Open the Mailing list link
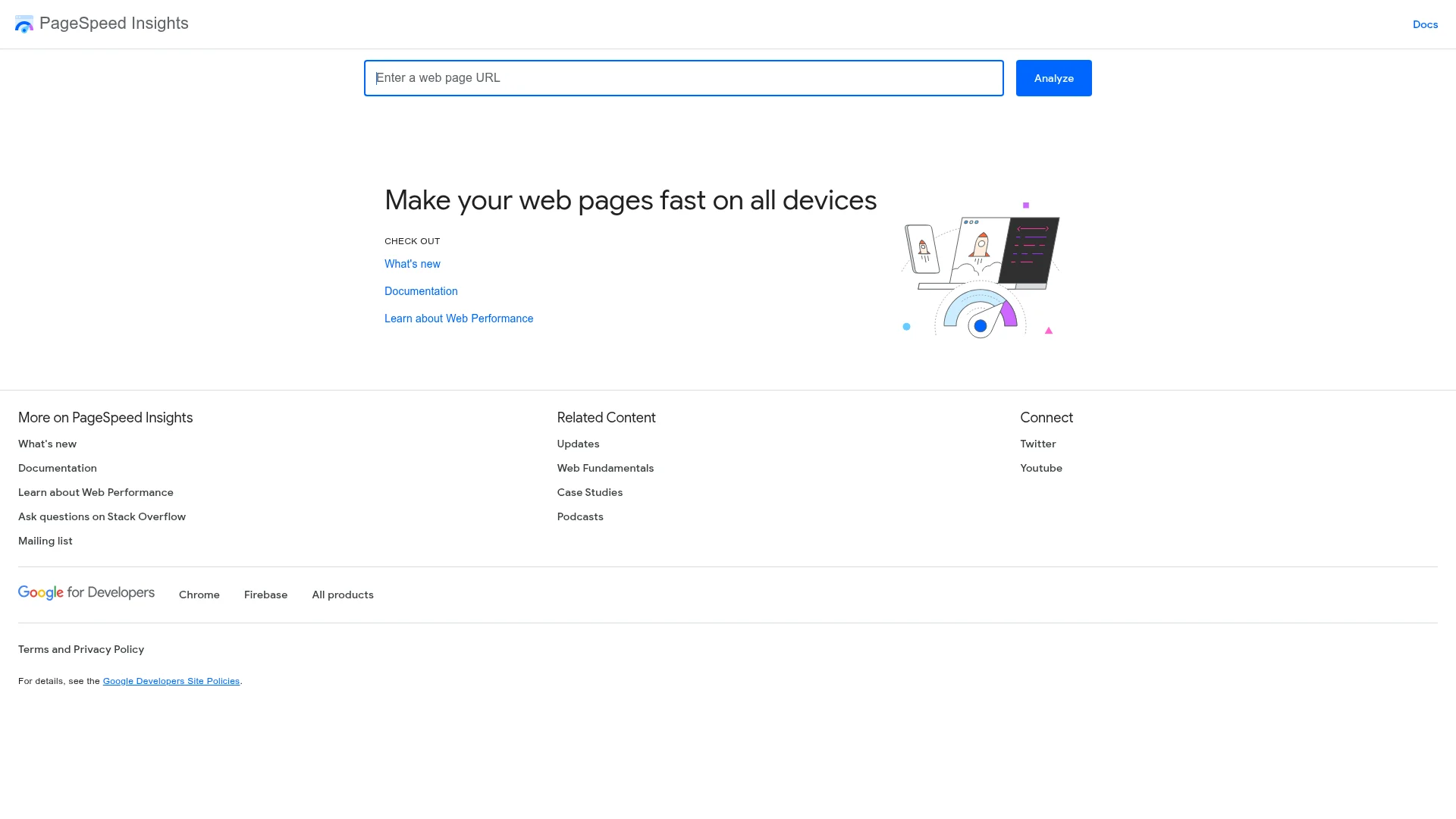 point(45,541)
